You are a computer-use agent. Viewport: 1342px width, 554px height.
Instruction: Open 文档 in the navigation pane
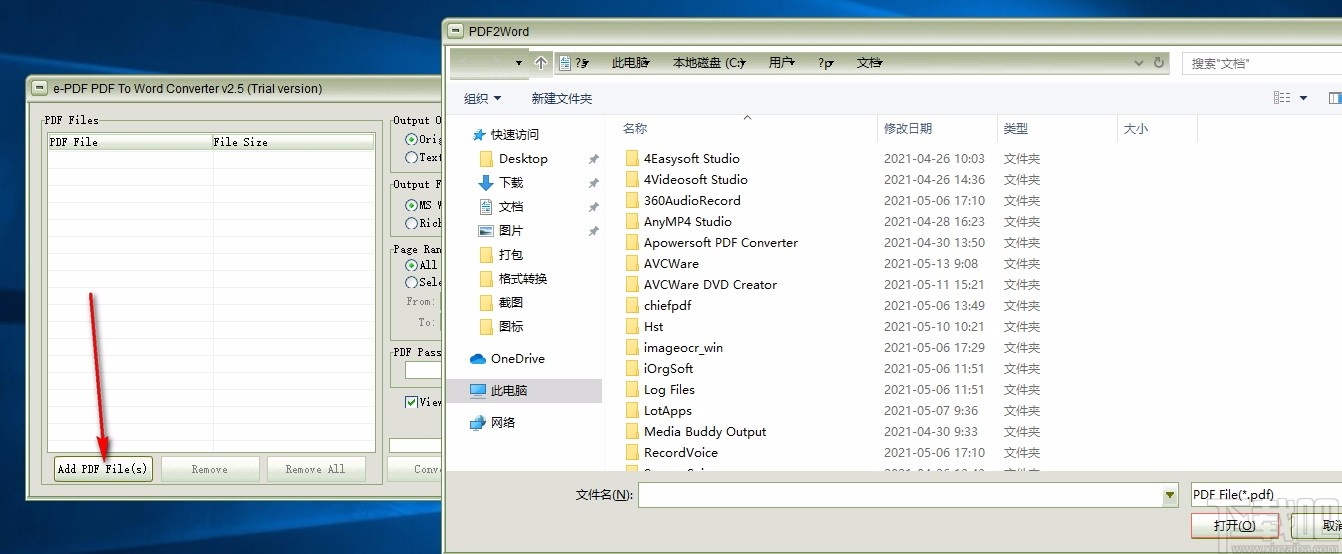coord(511,206)
